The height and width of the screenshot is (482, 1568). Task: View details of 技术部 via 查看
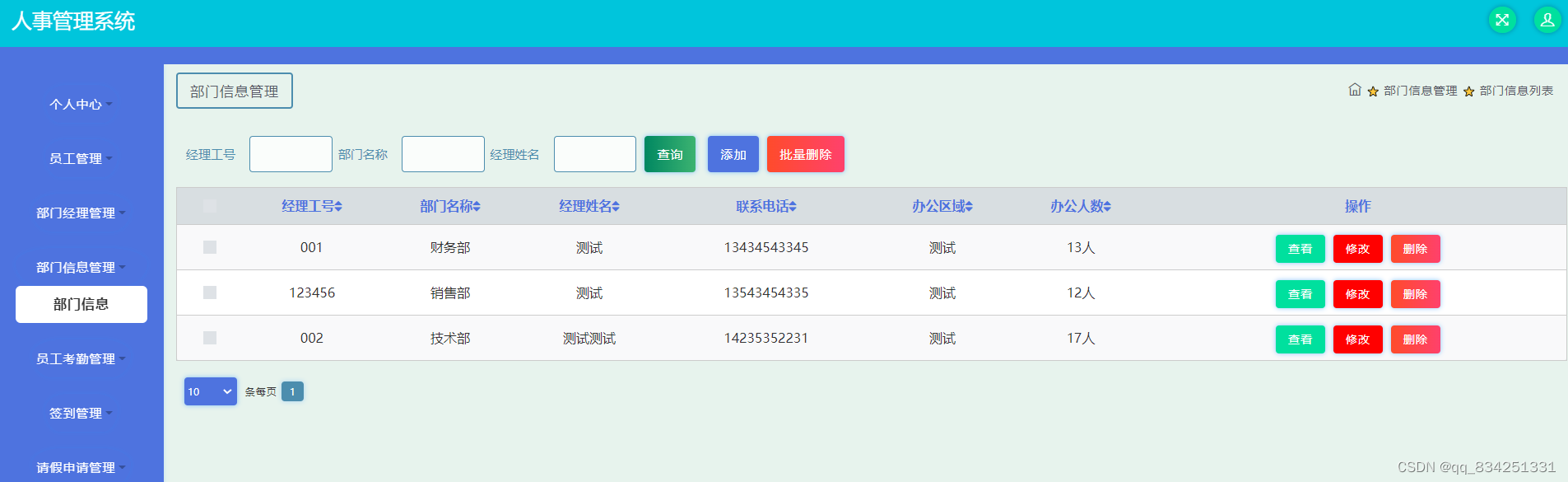point(1300,339)
